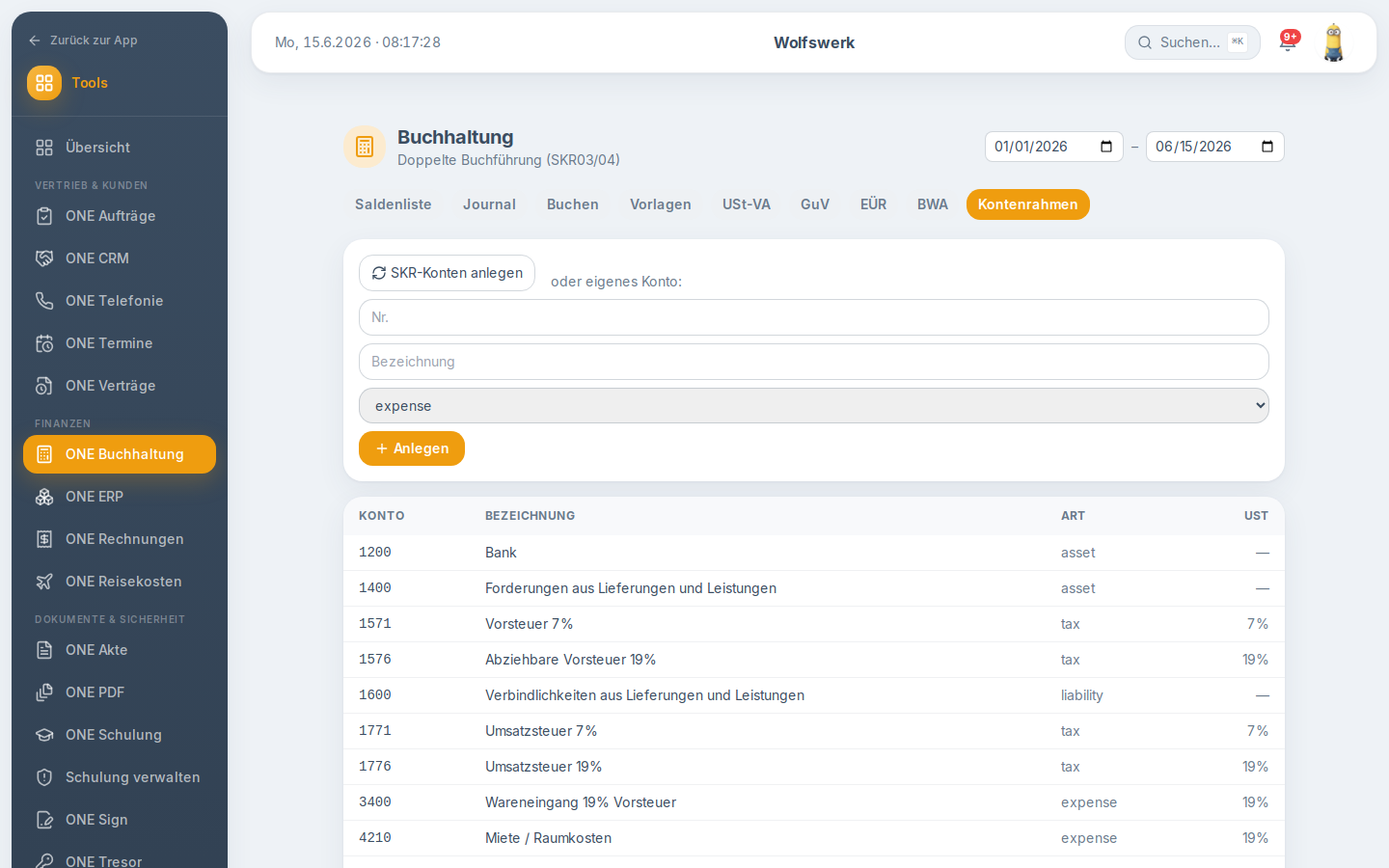
Task: Open ONE Akte file icon
Action: [x=44, y=650]
